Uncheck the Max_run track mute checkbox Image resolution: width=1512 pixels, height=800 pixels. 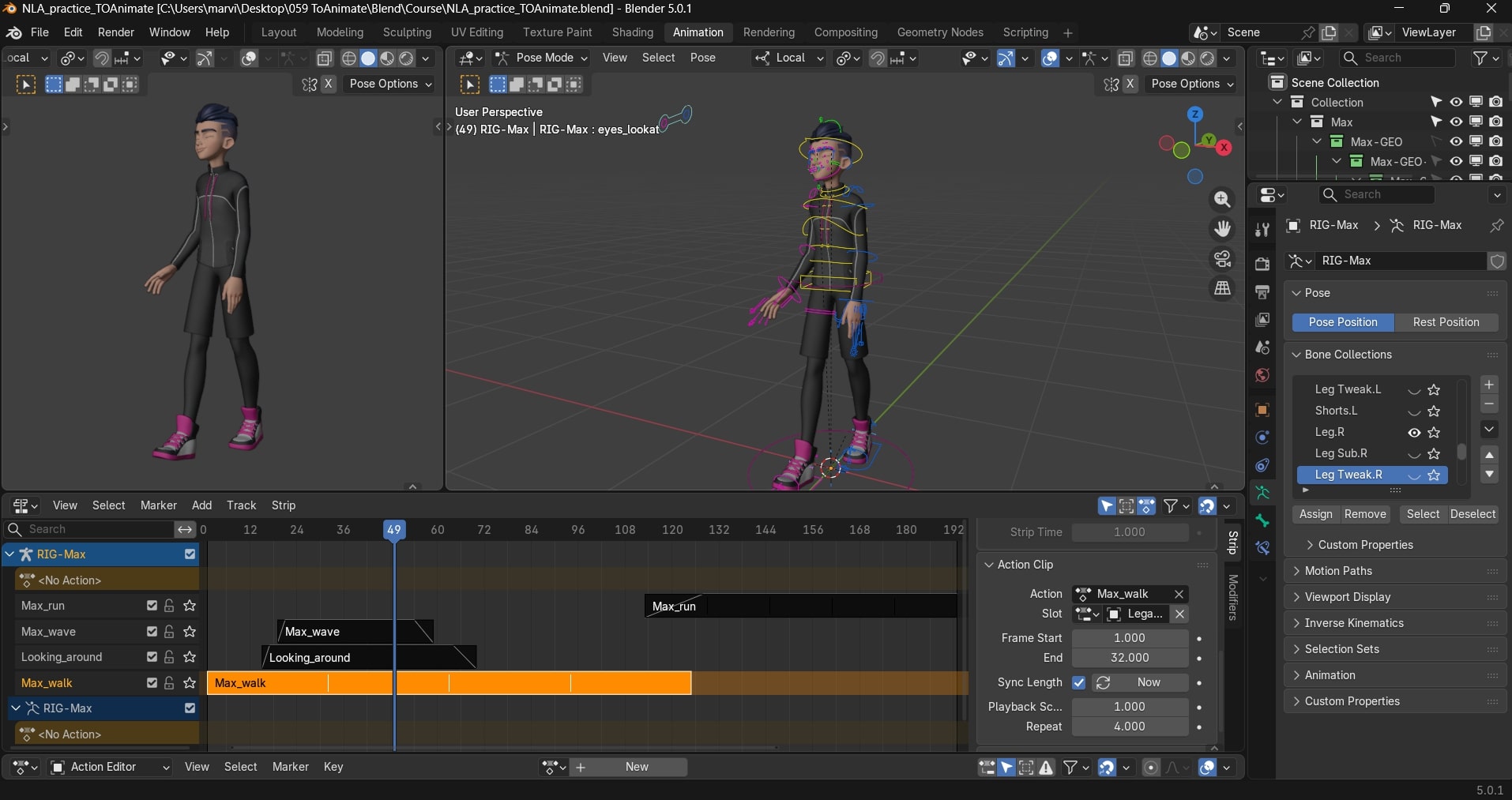152,606
